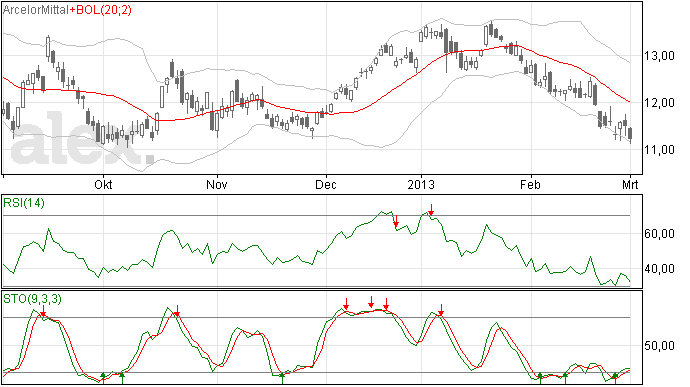Select the Nov month label

click(x=217, y=184)
